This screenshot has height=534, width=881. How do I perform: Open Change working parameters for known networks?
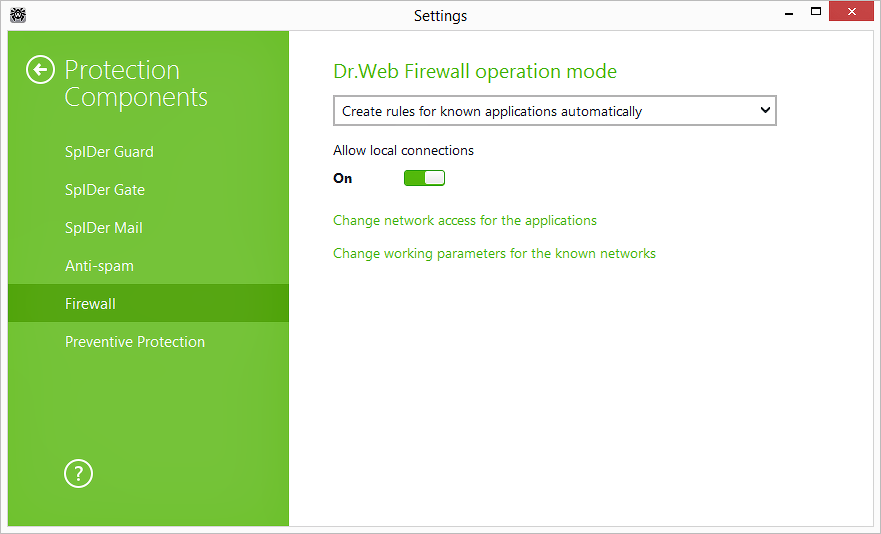coord(494,253)
